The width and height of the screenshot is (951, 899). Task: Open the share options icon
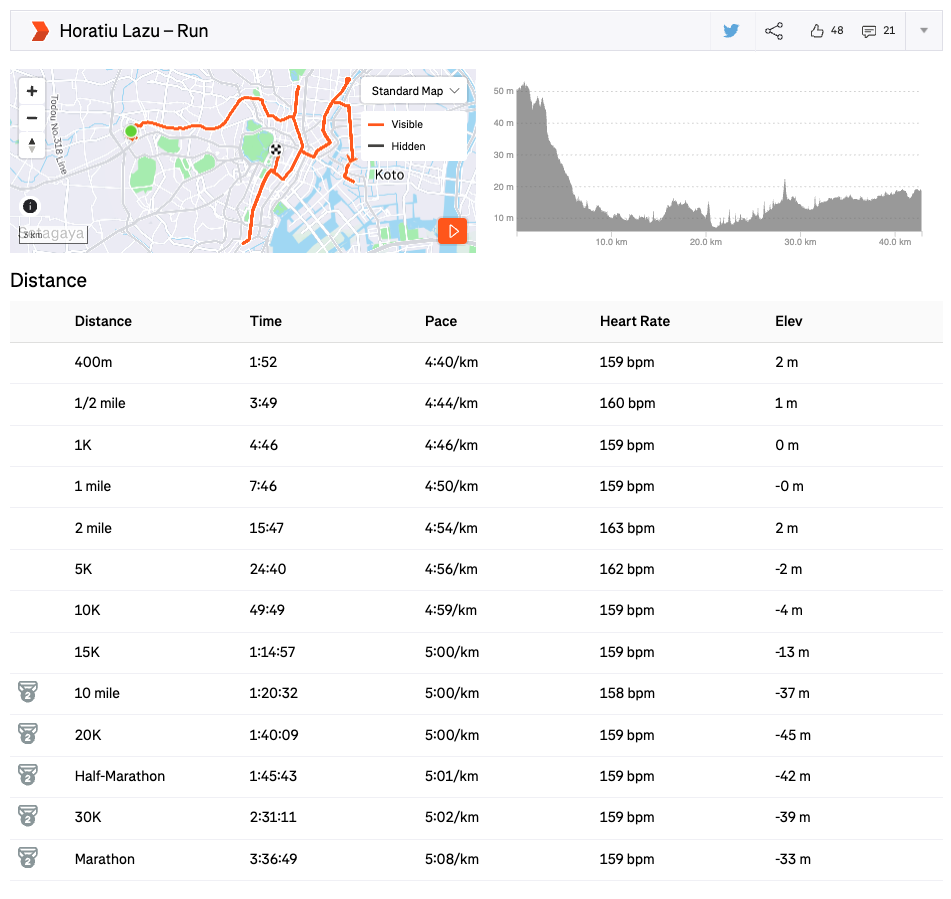click(774, 31)
